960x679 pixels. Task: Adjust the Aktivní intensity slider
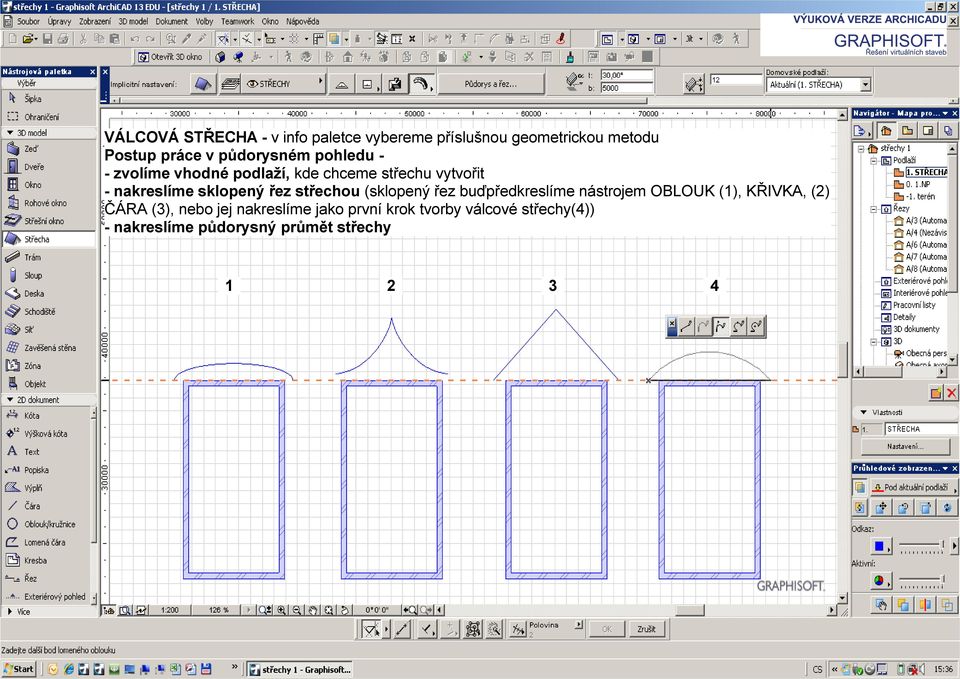coord(924,579)
